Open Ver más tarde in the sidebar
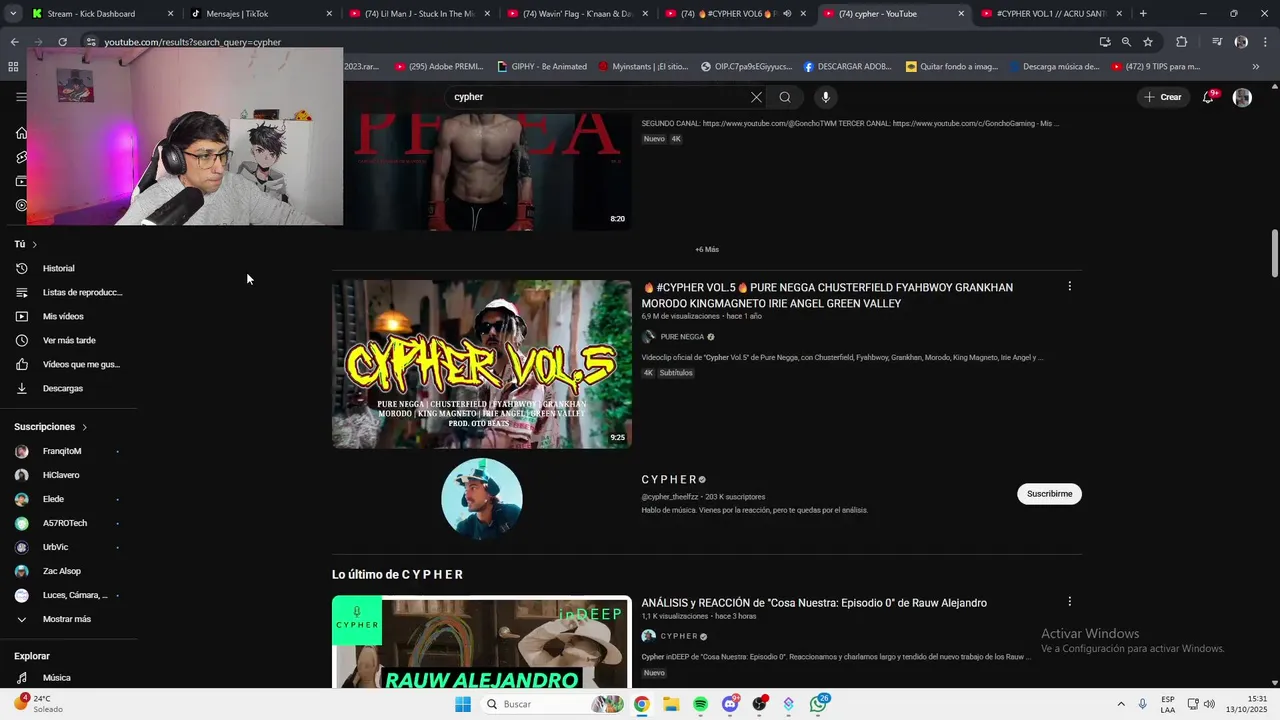The height and width of the screenshot is (720, 1280). (68, 340)
